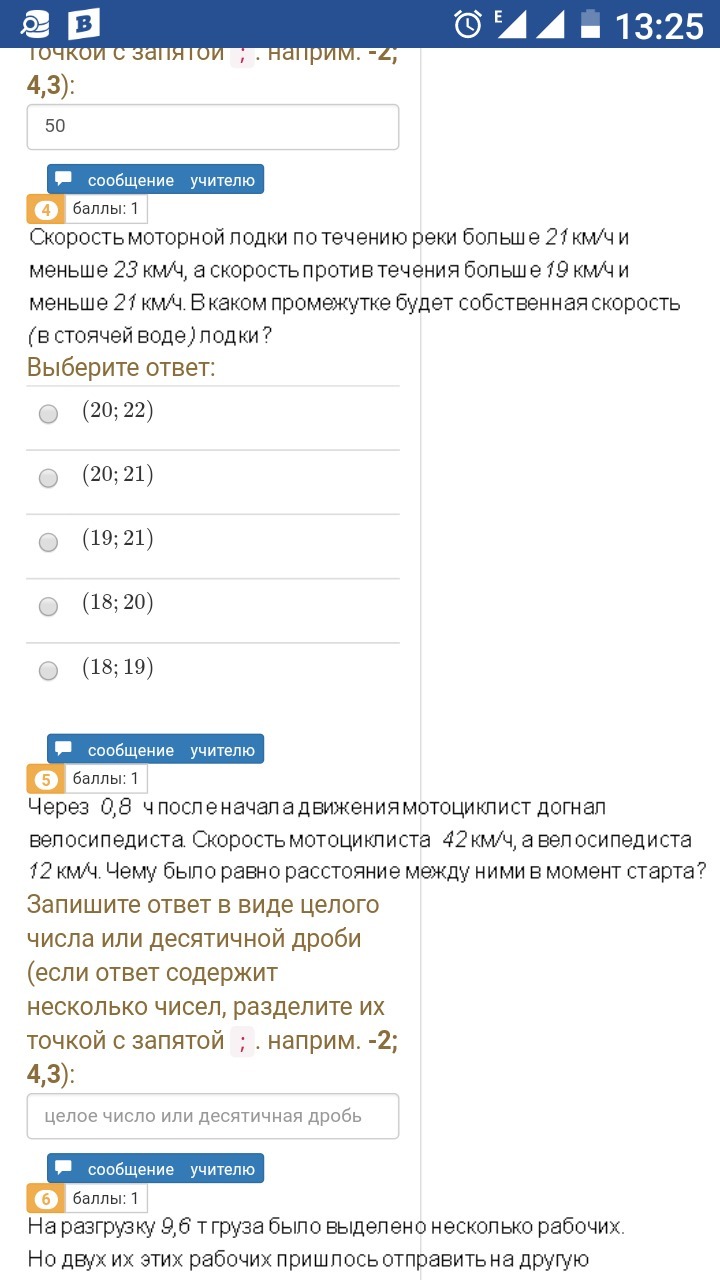Open message to teacher above question 5
The image size is (720, 1280).
(155, 750)
